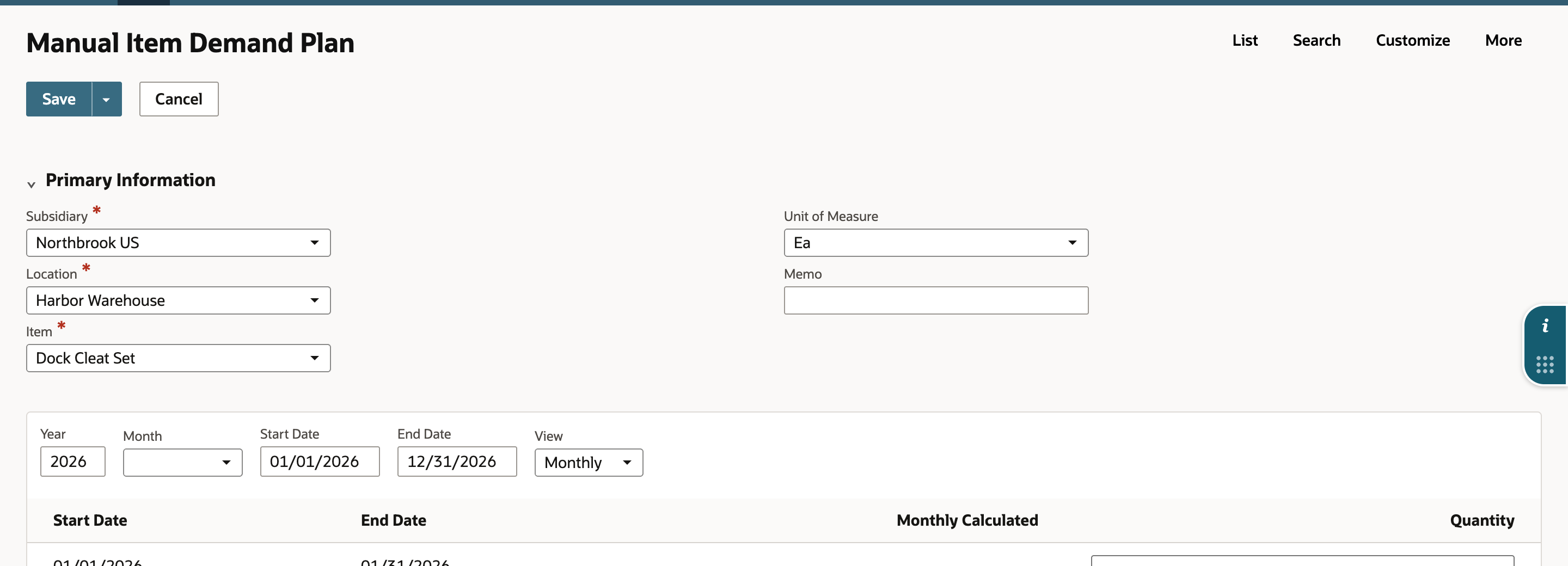Viewport: 1568px width, 566px height.
Task: Open the Location dropdown showing Harbor Warehouse
Action: point(179,300)
